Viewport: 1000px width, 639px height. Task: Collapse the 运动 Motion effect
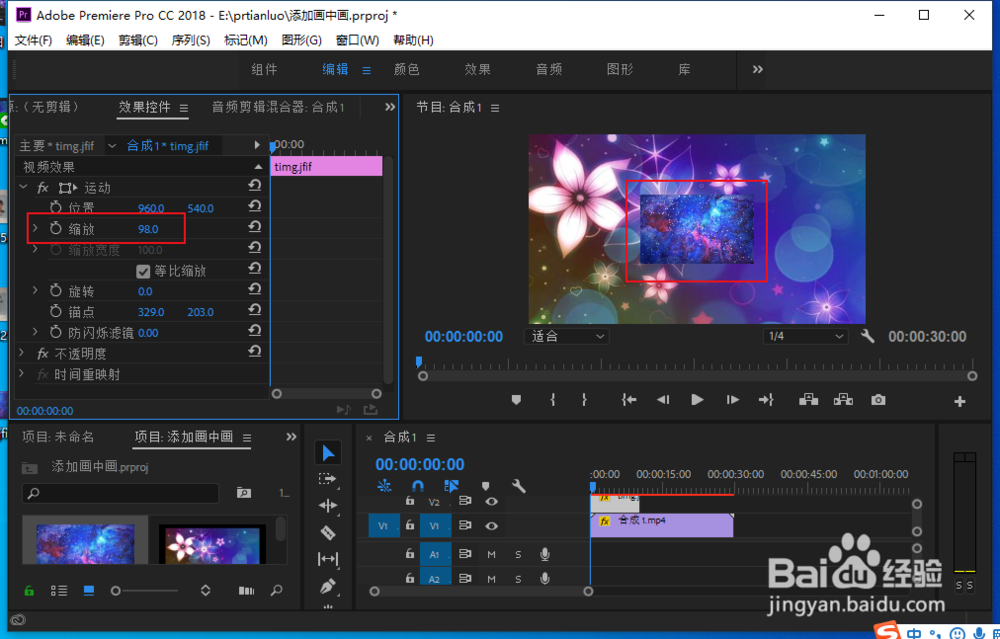point(24,187)
